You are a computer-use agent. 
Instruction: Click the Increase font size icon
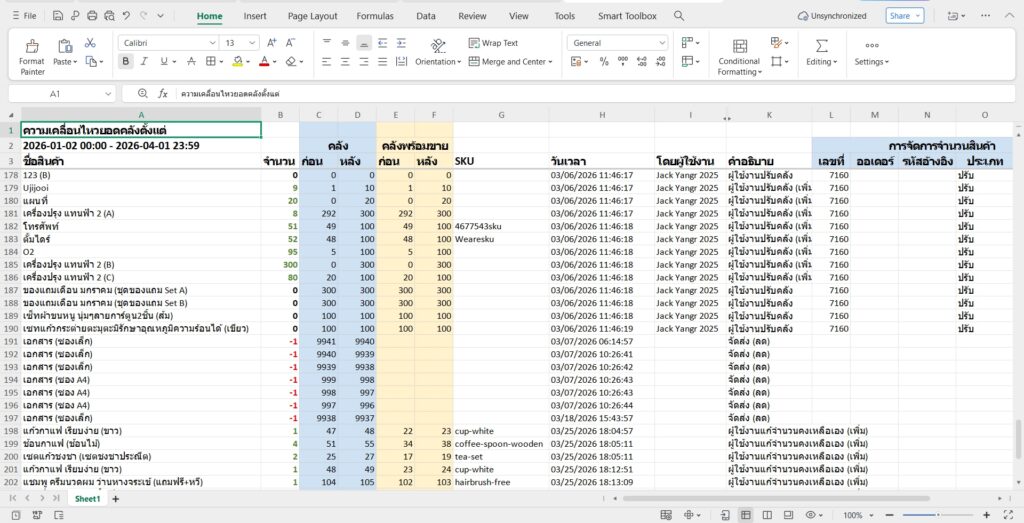tap(270, 43)
